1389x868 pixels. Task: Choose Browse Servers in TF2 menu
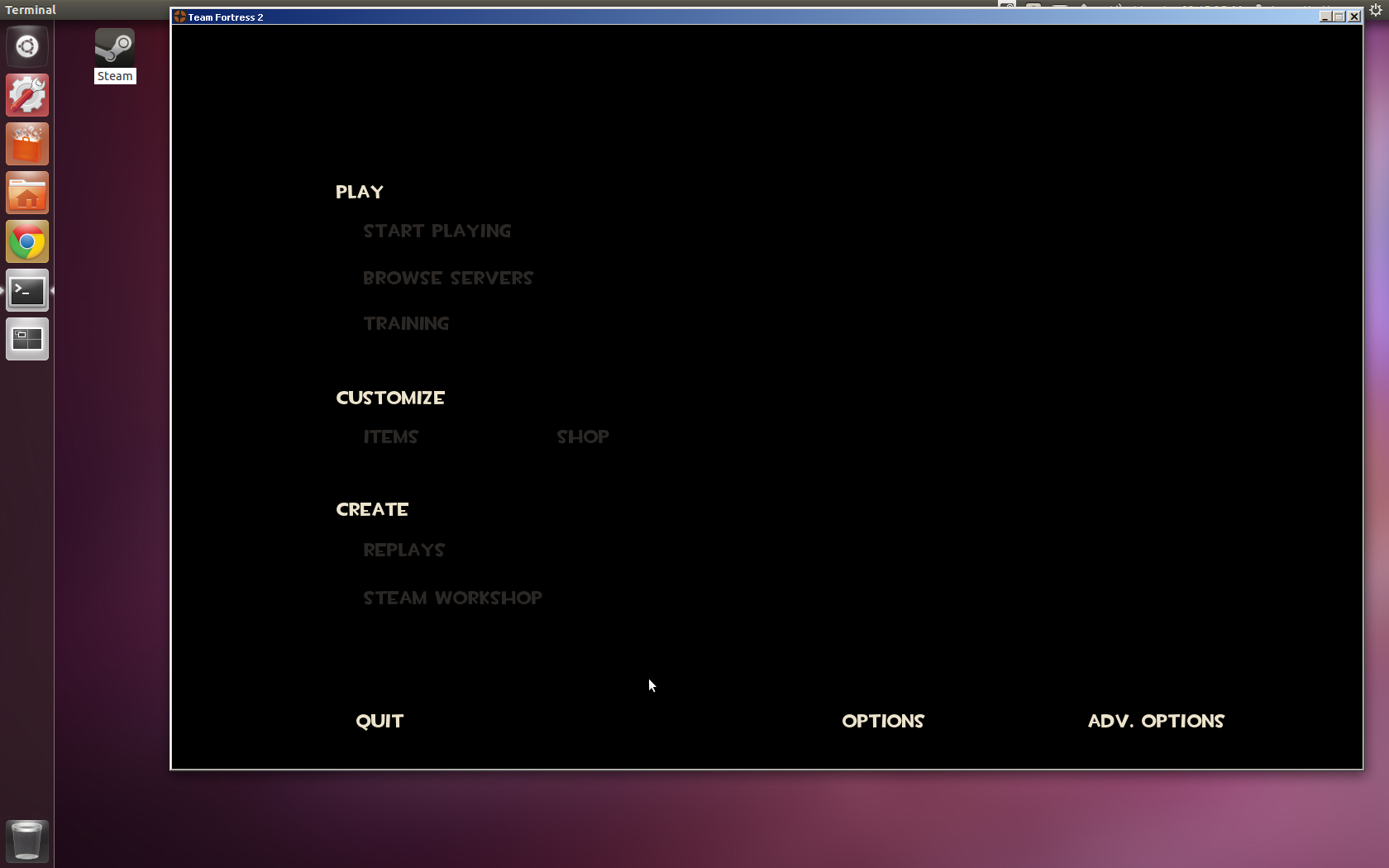point(448,279)
